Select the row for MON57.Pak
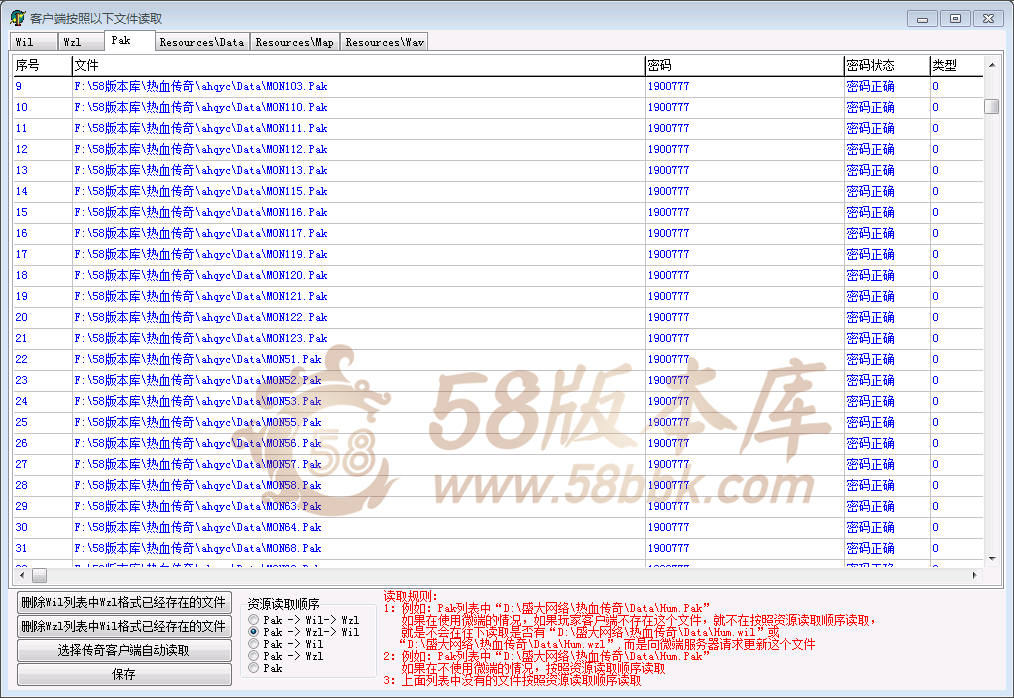This screenshot has height=698, width=1014. (498, 464)
